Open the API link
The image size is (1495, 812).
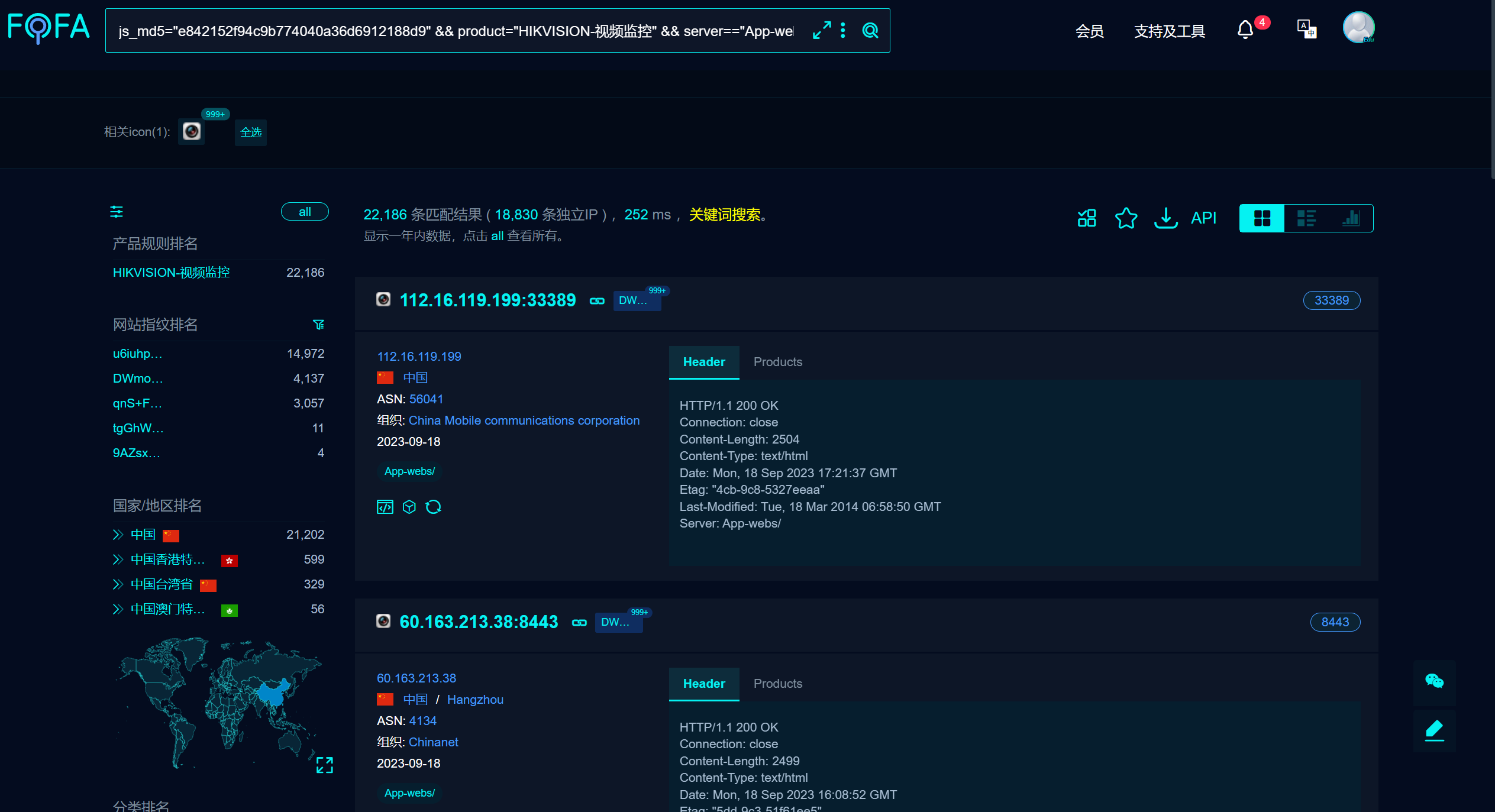click(x=1203, y=218)
